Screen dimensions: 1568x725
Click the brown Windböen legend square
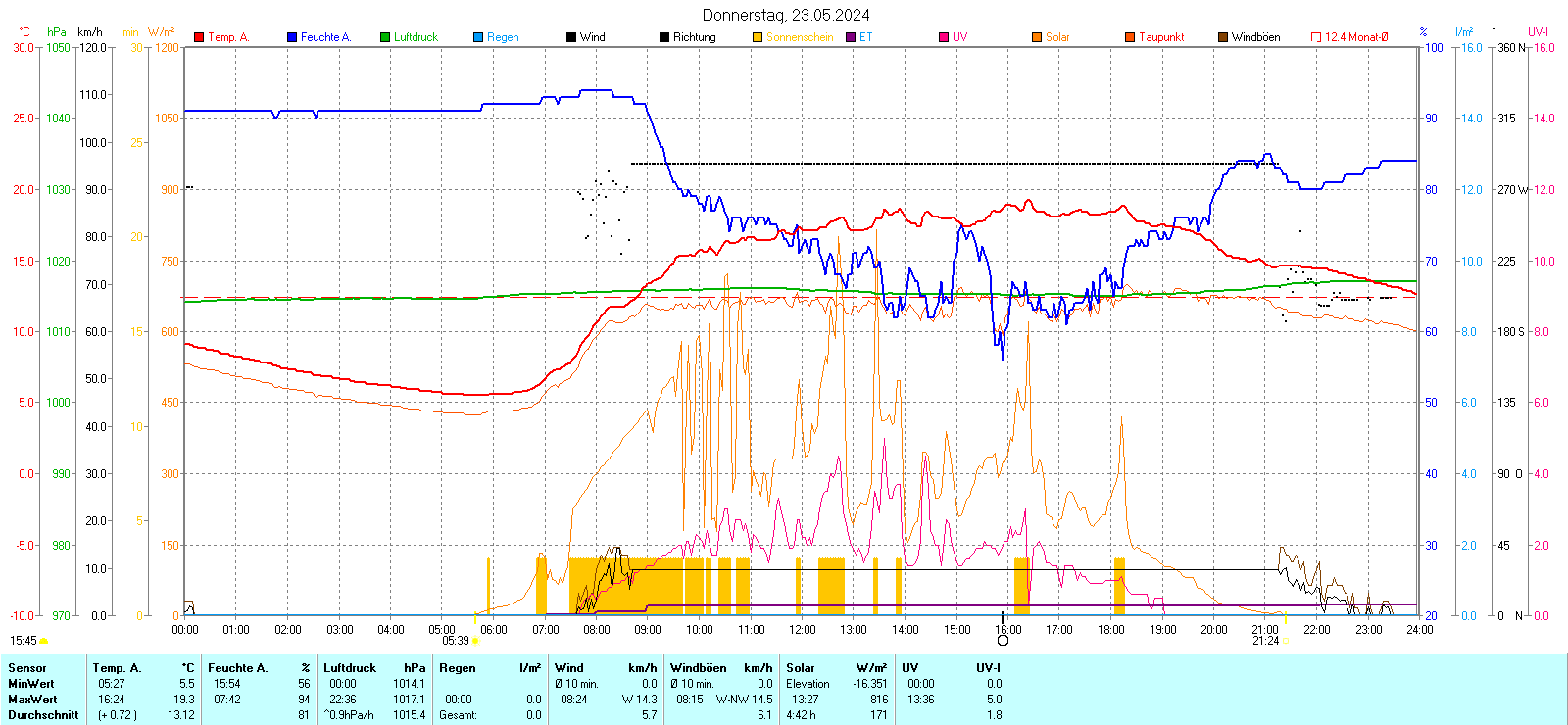[x=1223, y=37]
